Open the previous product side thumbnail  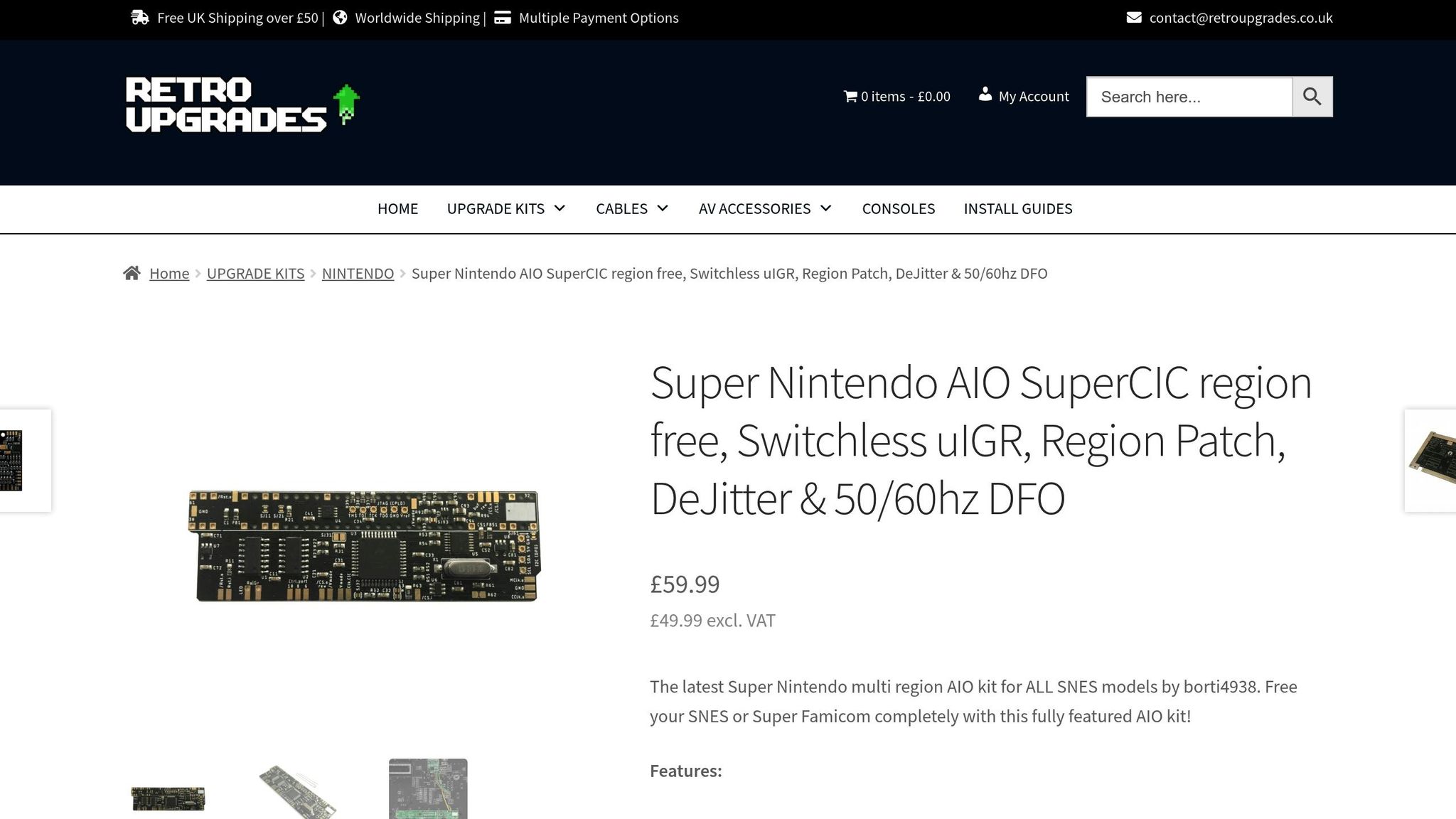click(25, 460)
